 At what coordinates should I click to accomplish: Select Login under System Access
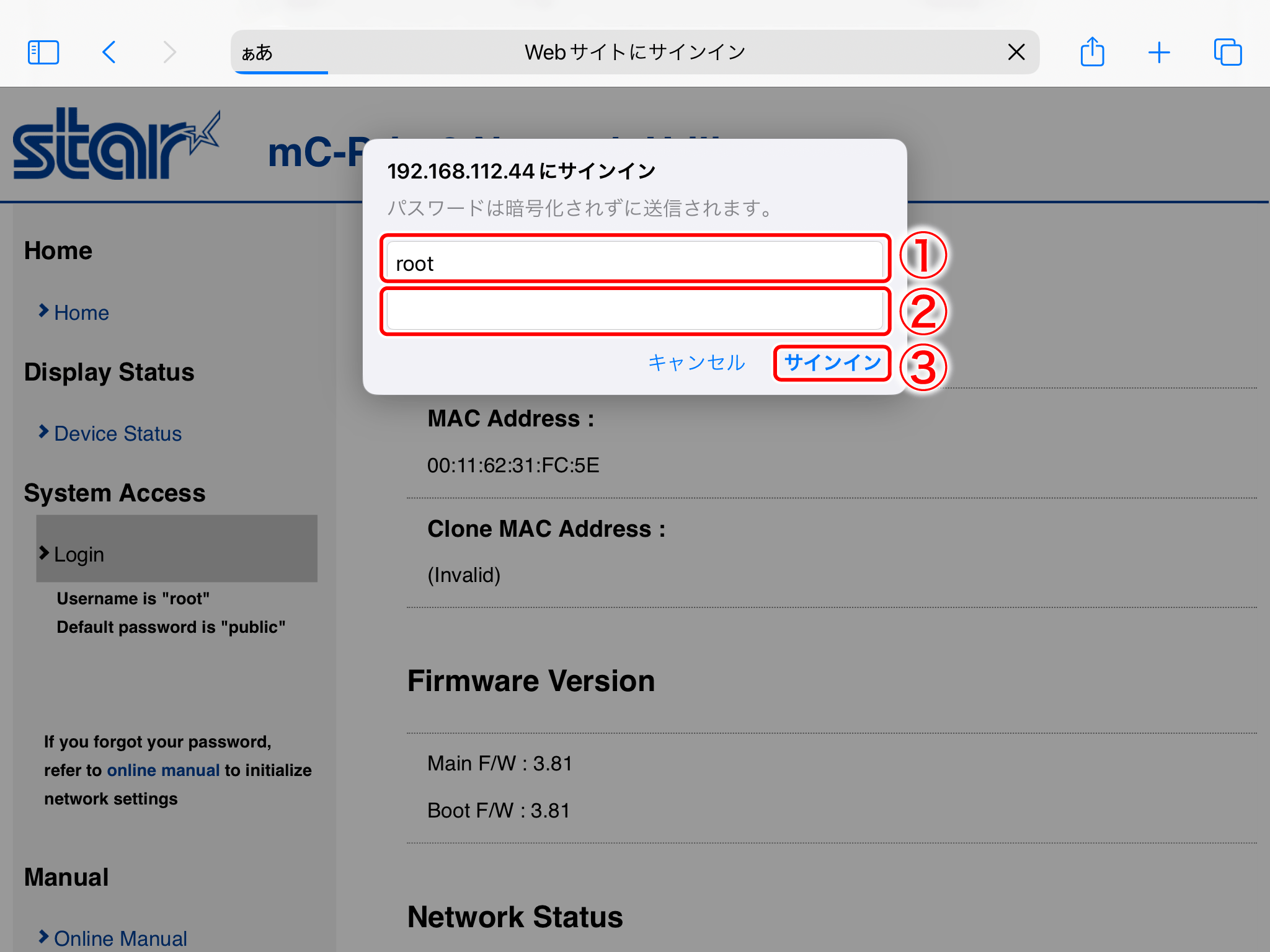(x=79, y=554)
